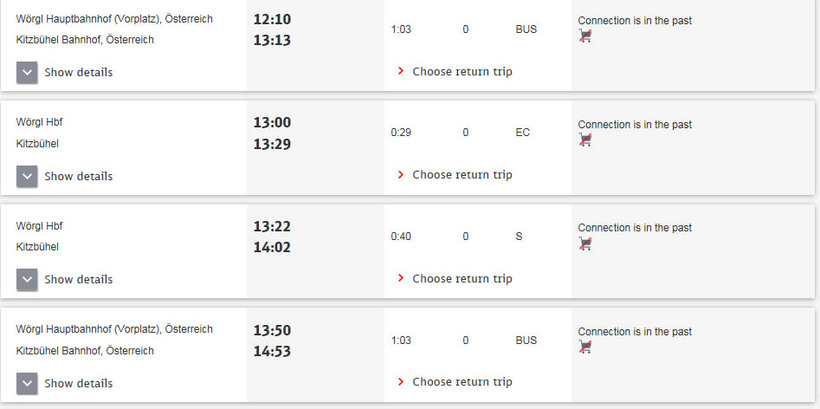Click the 12:10 departure time
Viewport: 820px width, 409px height.
pyautogui.click(x=272, y=19)
